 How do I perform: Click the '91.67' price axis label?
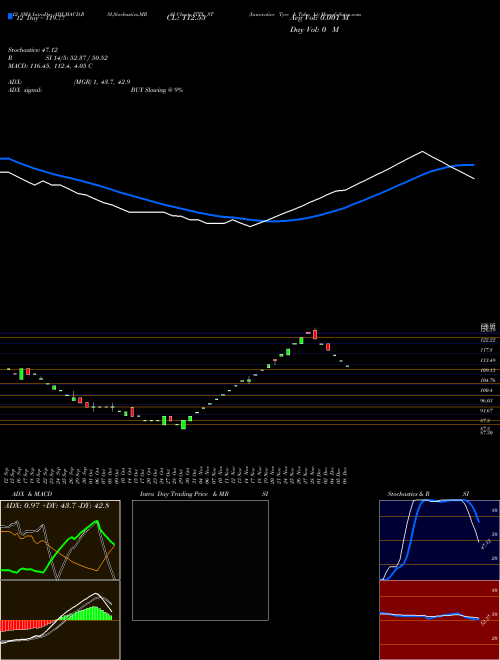pyautogui.click(x=489, y=411)
